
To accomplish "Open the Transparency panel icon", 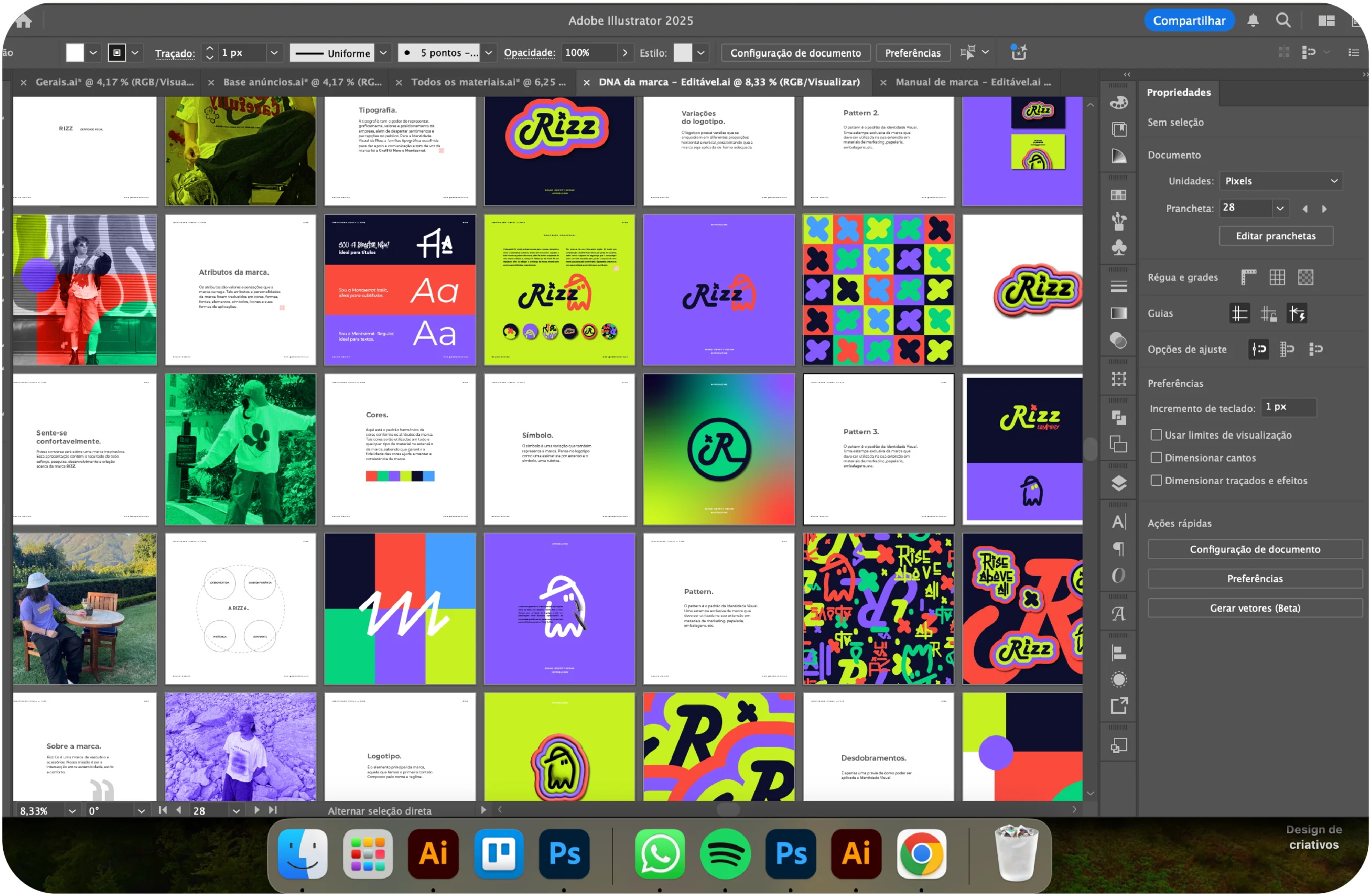I will click(x=1119, y=341).
